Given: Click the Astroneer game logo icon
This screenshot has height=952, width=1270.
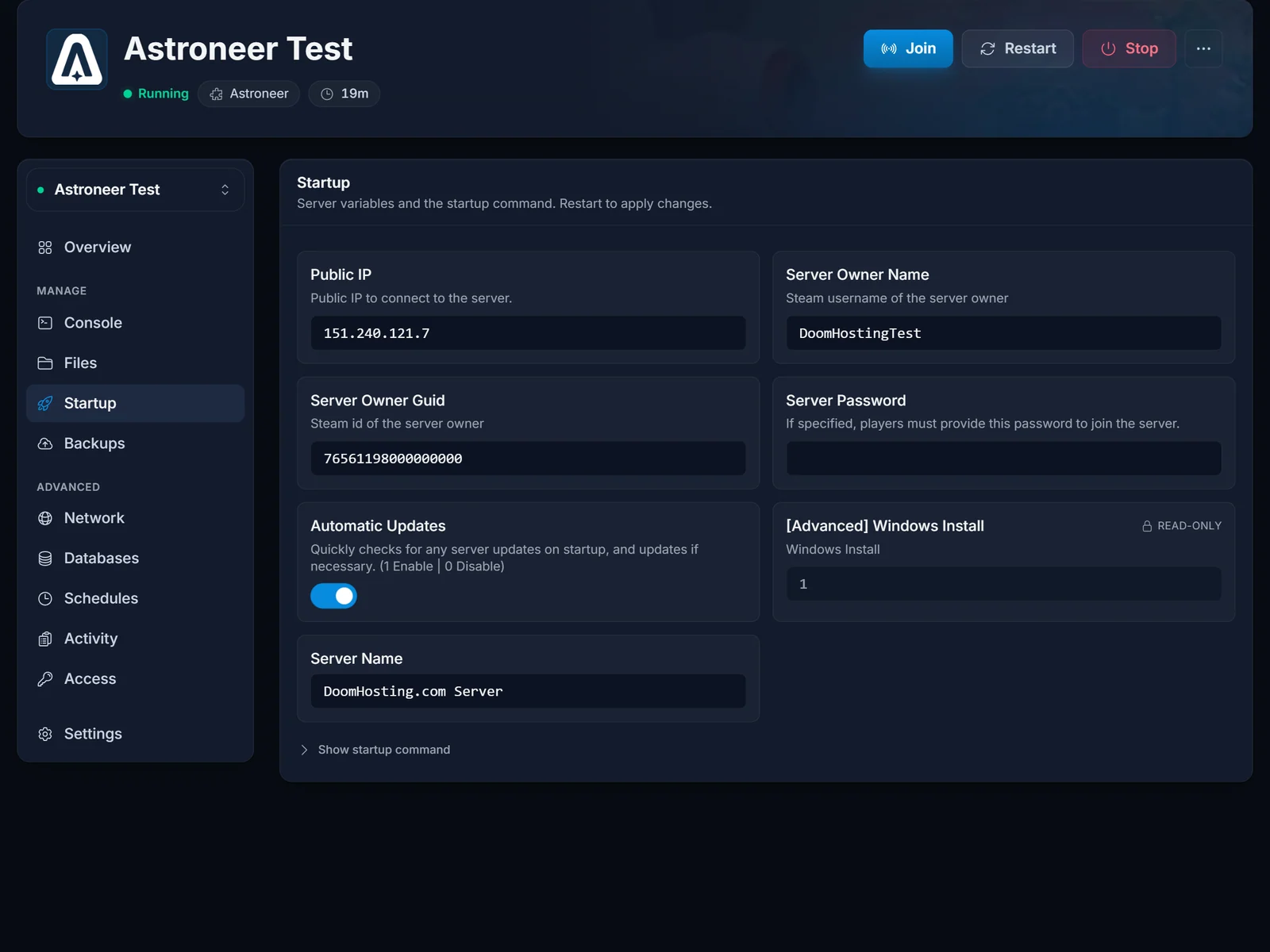Looking at the screenshot, I should (x=77, y=59).
